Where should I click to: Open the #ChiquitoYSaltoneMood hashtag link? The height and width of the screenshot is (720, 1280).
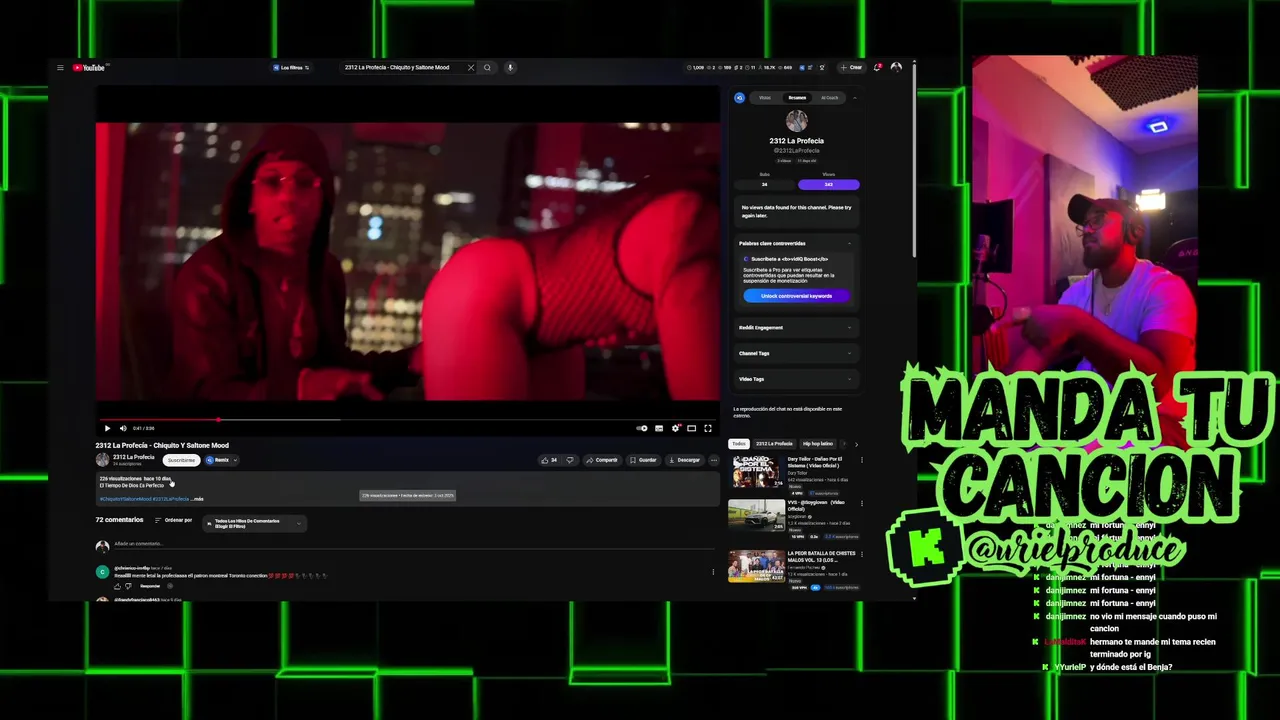pos(125,499)
